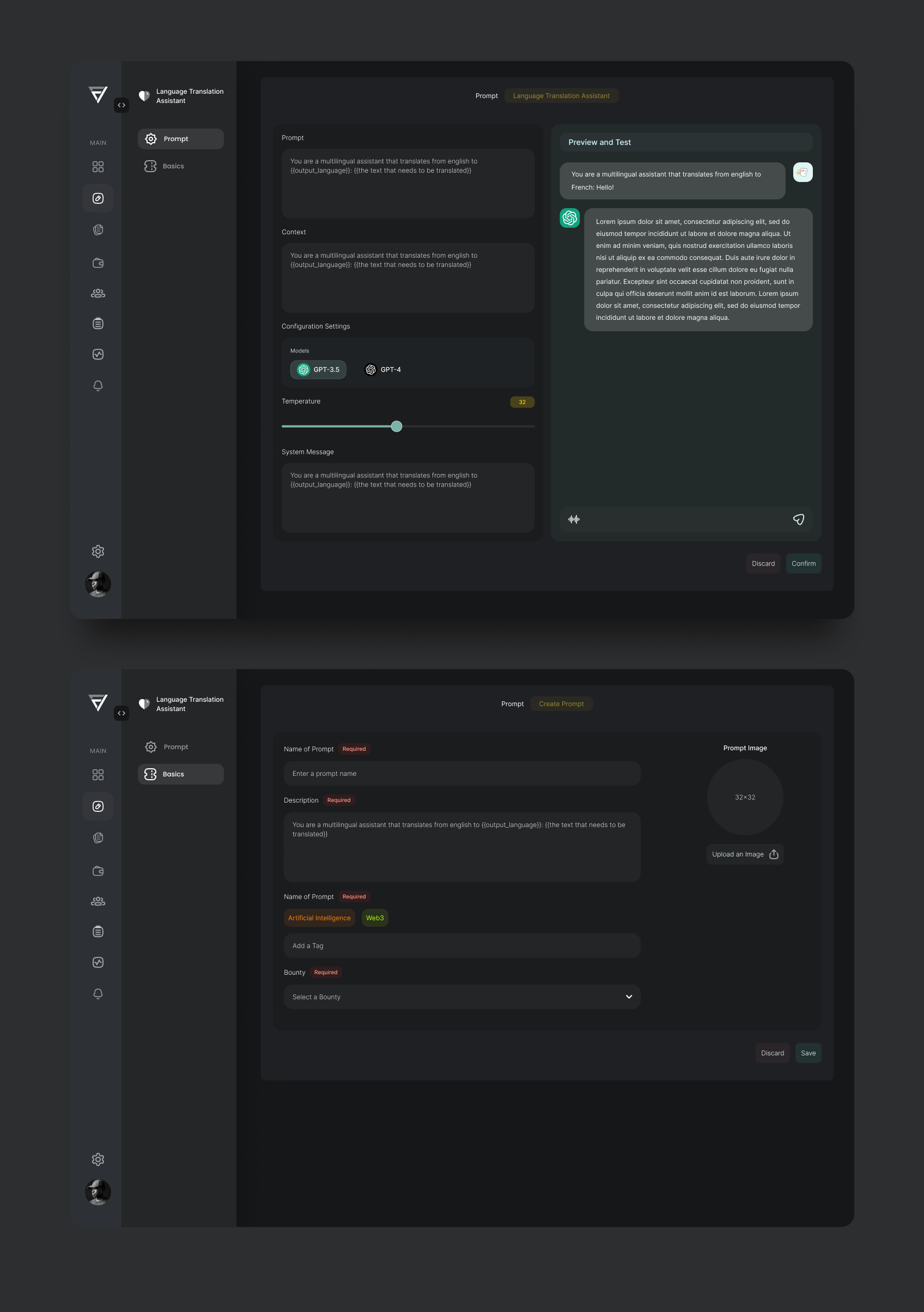Open settings gear above avatar on Preview and Test screen
Viewport: 924px width, 1312px height.
click(98, 551)
